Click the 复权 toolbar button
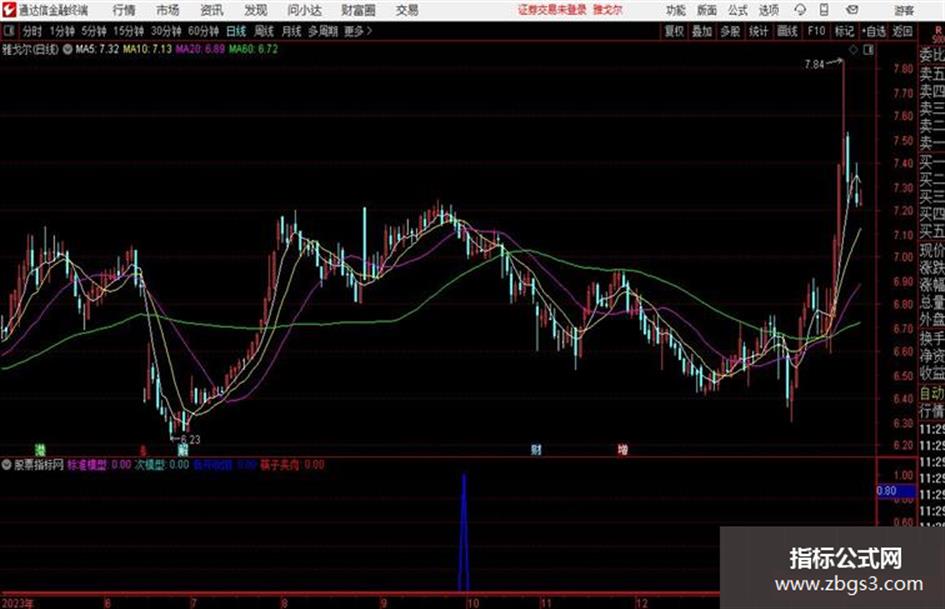This screenshot has width=945, height=609. click(x=674, y=31)
